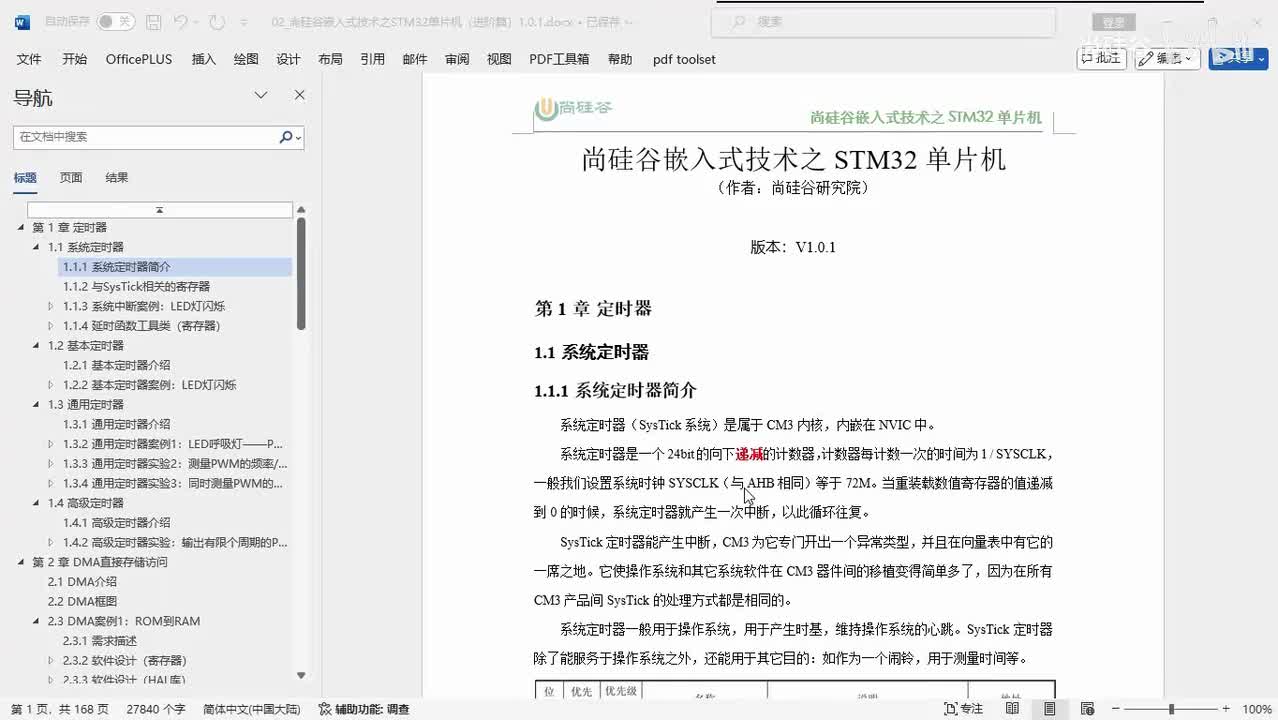
Task: Open the 插入 ribbon tab
Action: [x=204, y=59]
